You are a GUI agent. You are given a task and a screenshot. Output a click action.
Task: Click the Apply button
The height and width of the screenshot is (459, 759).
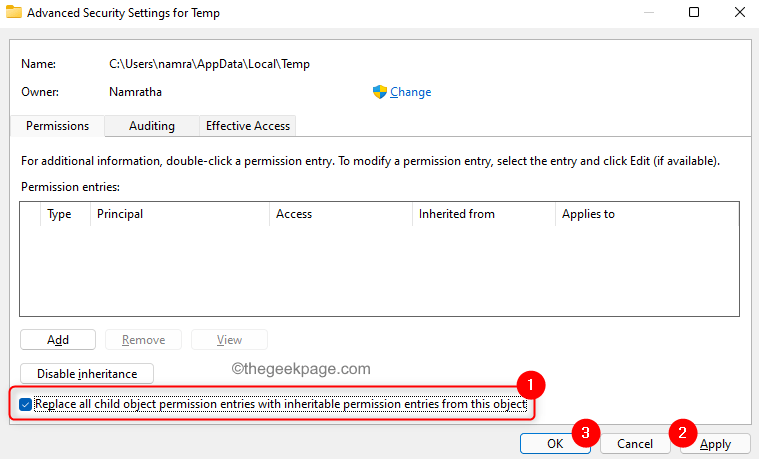pyautogui.click(x=715, y=444)
